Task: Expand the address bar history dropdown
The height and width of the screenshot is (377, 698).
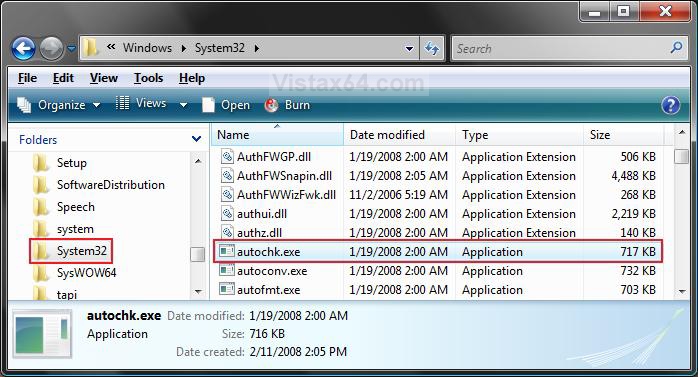Action: (x=409, y=48)
